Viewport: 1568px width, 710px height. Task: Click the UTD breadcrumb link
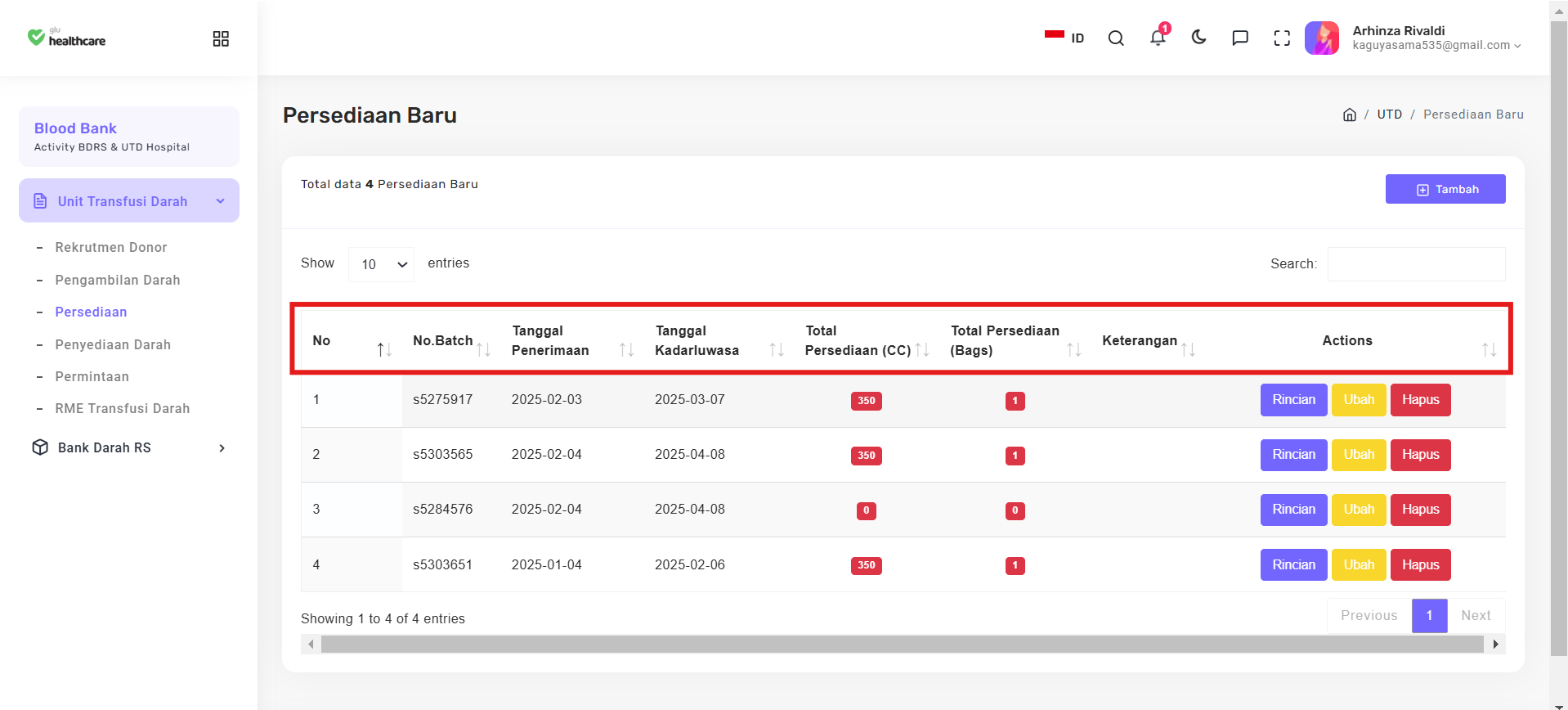tap(1390, 115)
